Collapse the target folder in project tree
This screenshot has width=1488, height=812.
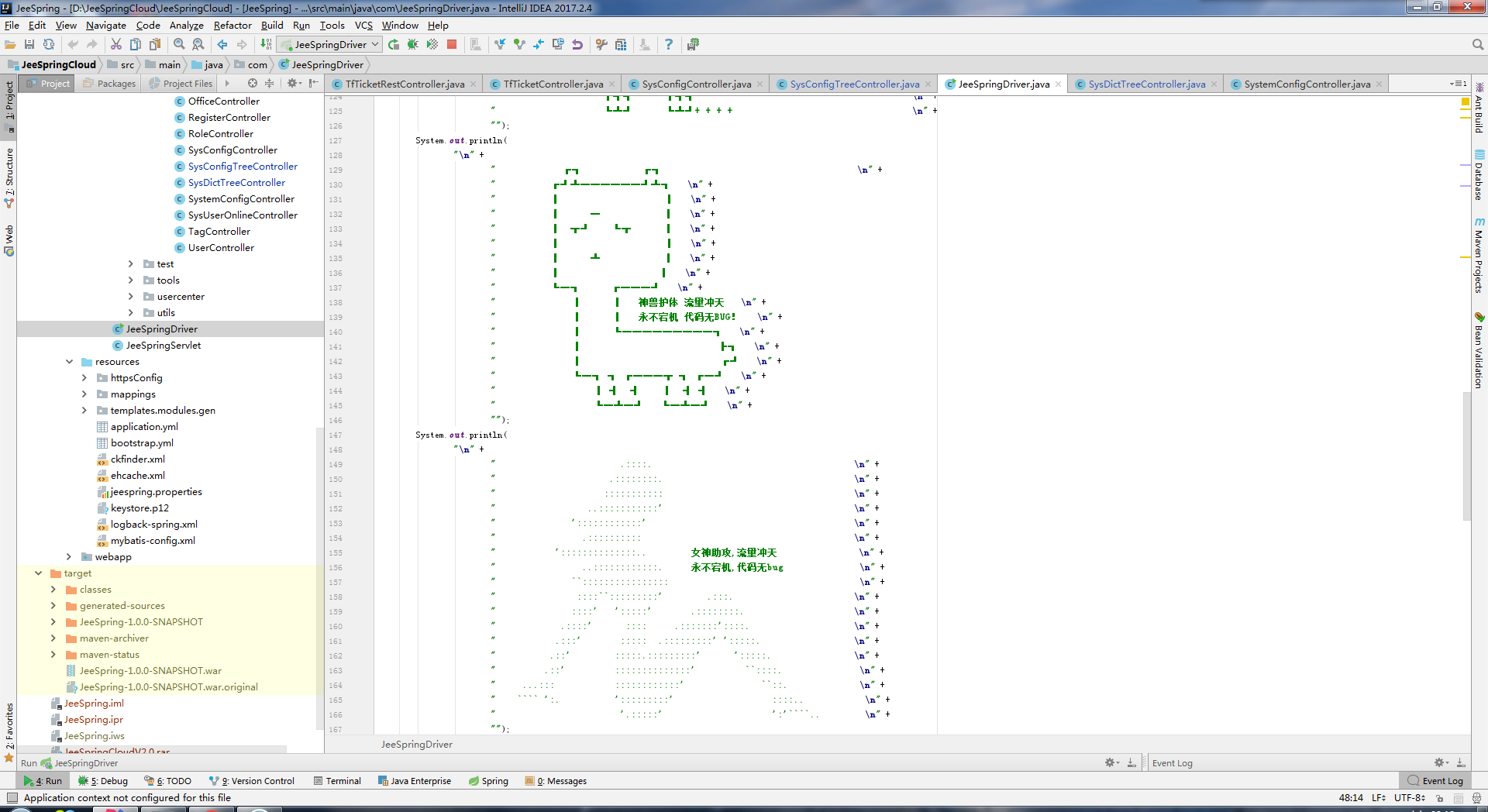tap(38, 573)
